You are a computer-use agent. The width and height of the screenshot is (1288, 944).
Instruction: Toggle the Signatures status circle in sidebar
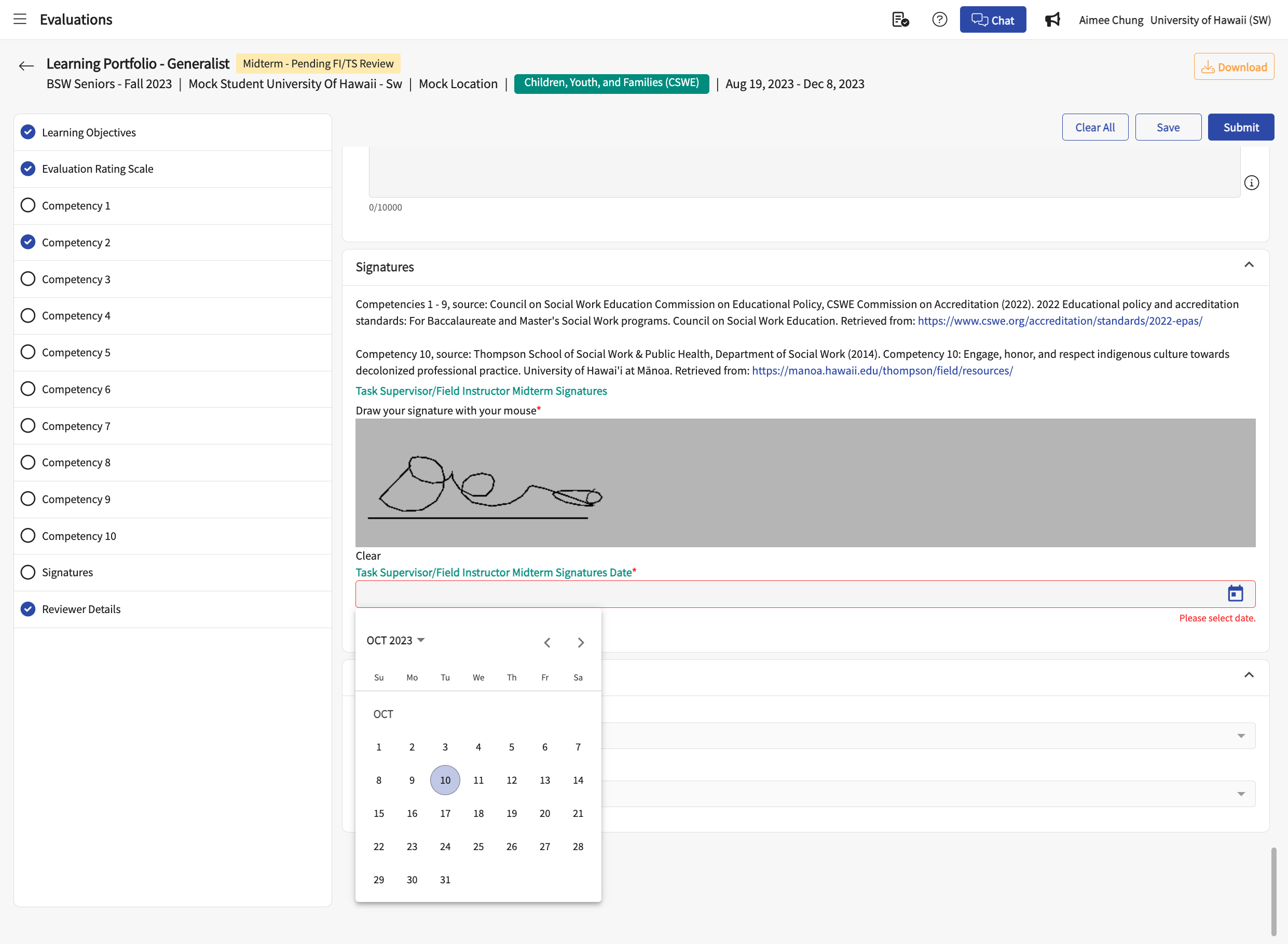tap(28, 572)
